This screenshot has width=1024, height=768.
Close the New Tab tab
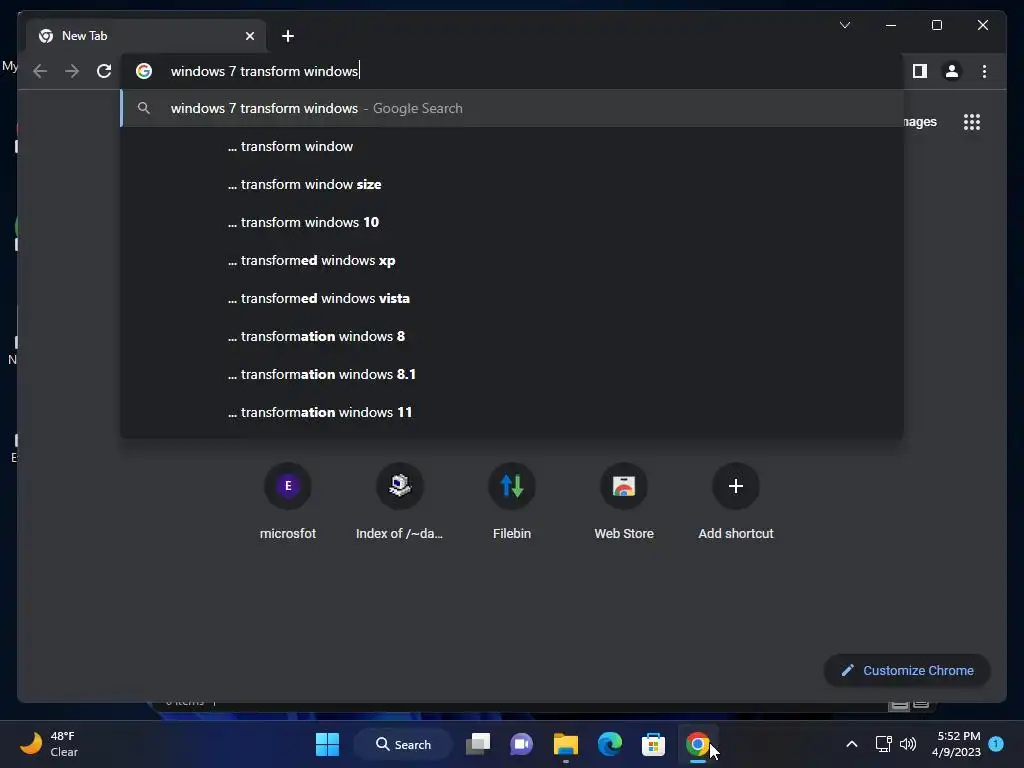tap(249, 36)
